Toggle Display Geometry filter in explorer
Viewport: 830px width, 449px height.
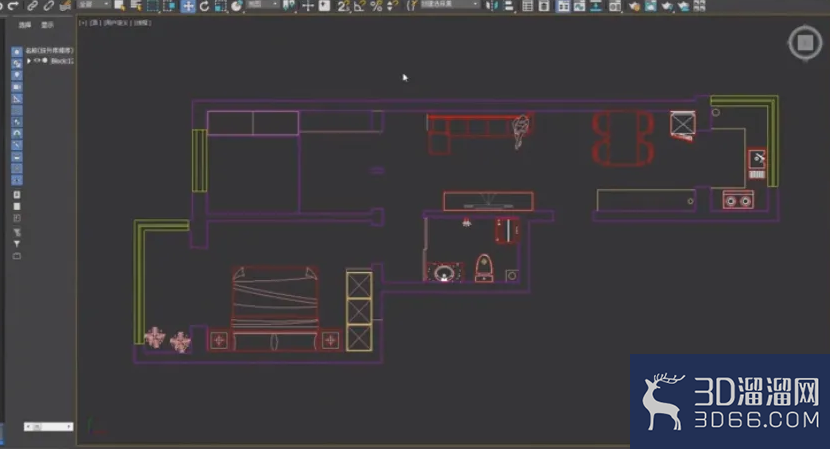pos(17,52)
